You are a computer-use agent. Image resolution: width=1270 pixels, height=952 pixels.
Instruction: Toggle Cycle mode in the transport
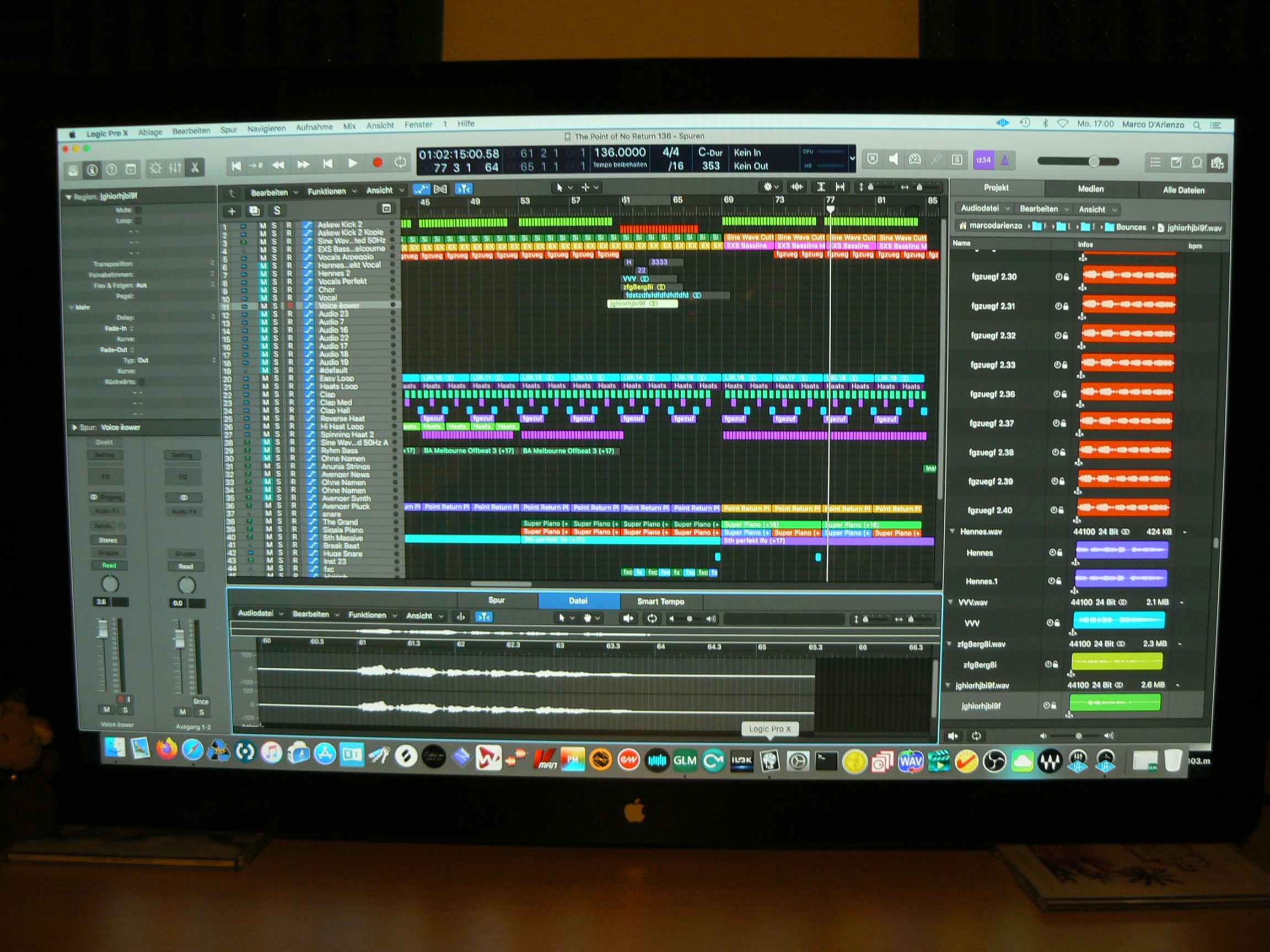(400, 162)
